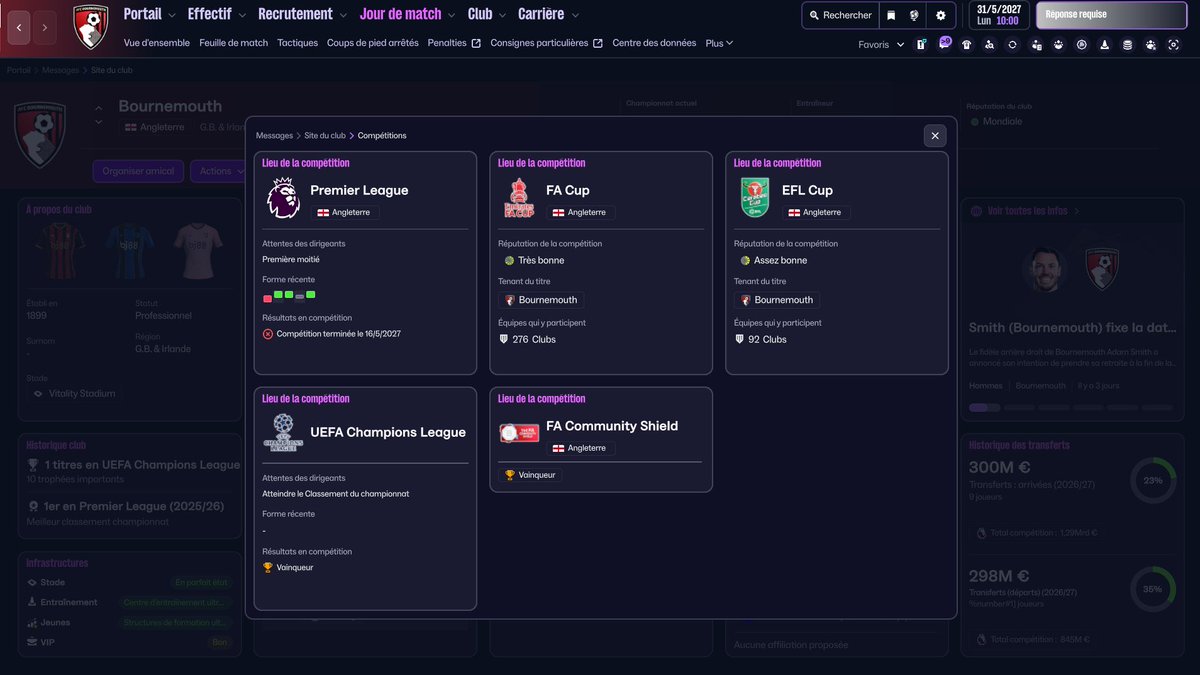Open the finances coin stack icon

1128,44
